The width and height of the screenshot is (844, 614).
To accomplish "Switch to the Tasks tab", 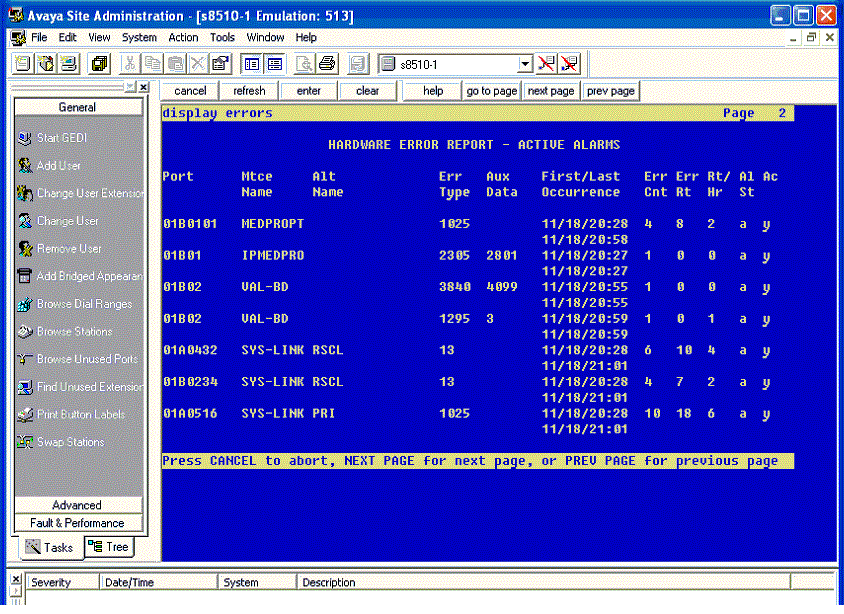I will tap(50, 547).
